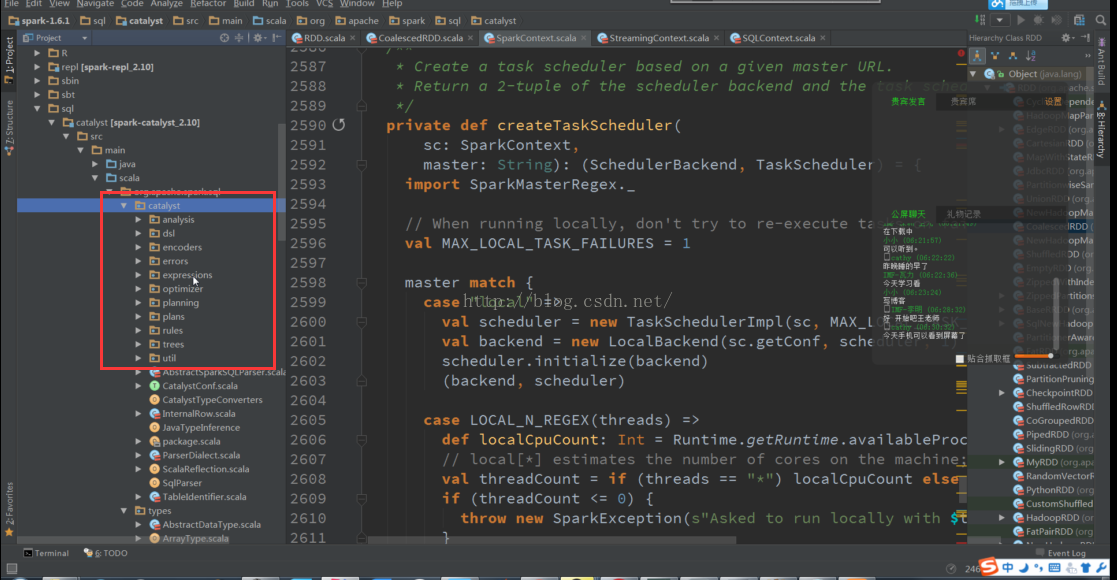The height and width of the screenshot is (580, 1117).
Task: Switch to supertypes hierarchy icon
Action: (995, 56)
